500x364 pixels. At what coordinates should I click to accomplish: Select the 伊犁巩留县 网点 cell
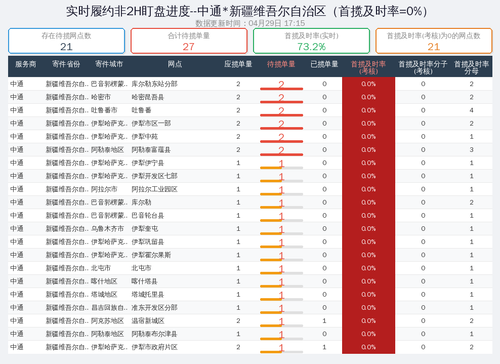[148, 242]
